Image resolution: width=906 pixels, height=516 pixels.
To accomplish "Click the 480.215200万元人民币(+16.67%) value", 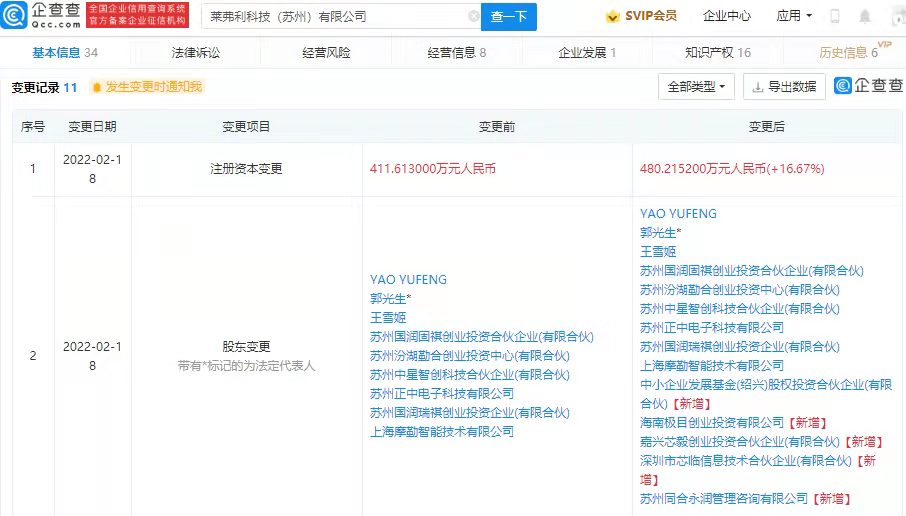I will [732, 169].
